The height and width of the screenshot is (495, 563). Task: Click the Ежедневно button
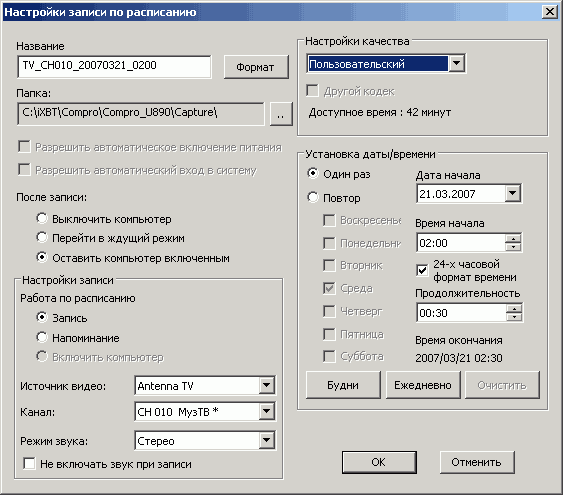coord(423,385)
